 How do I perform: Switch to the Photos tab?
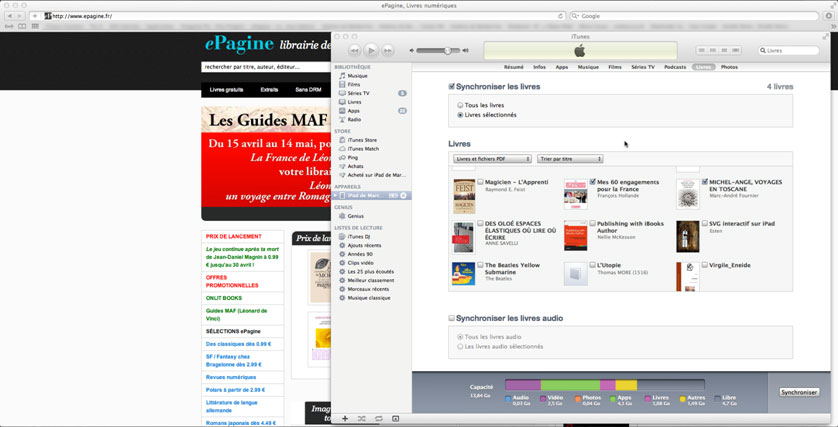[x=729, y=67]
